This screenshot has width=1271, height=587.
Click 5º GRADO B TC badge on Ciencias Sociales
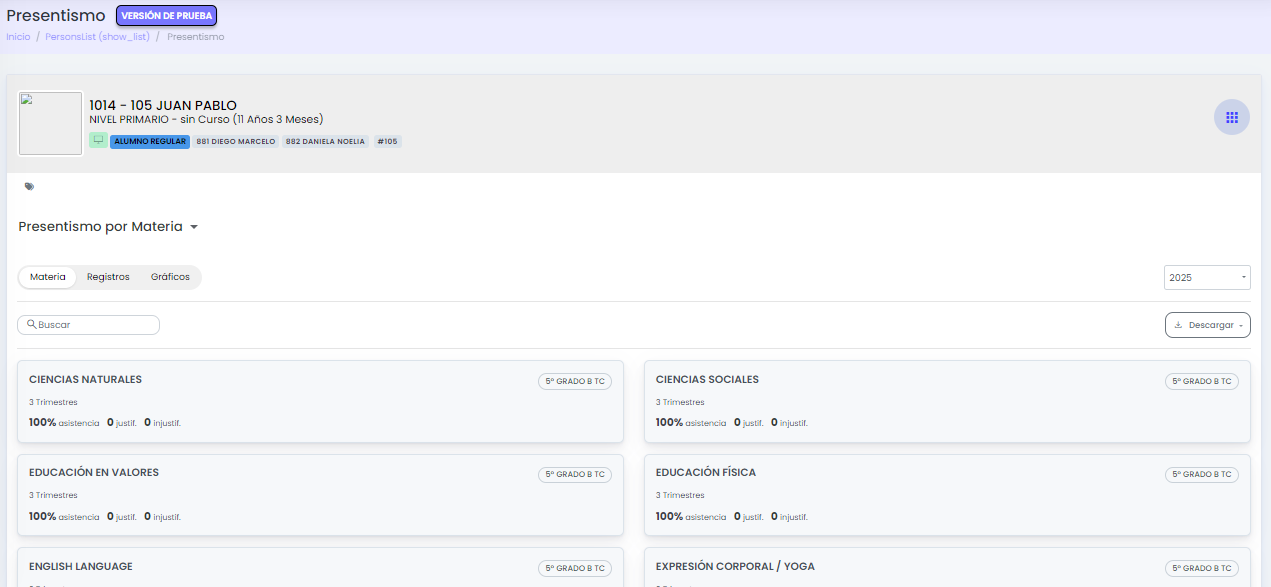tap(1202, 381)
